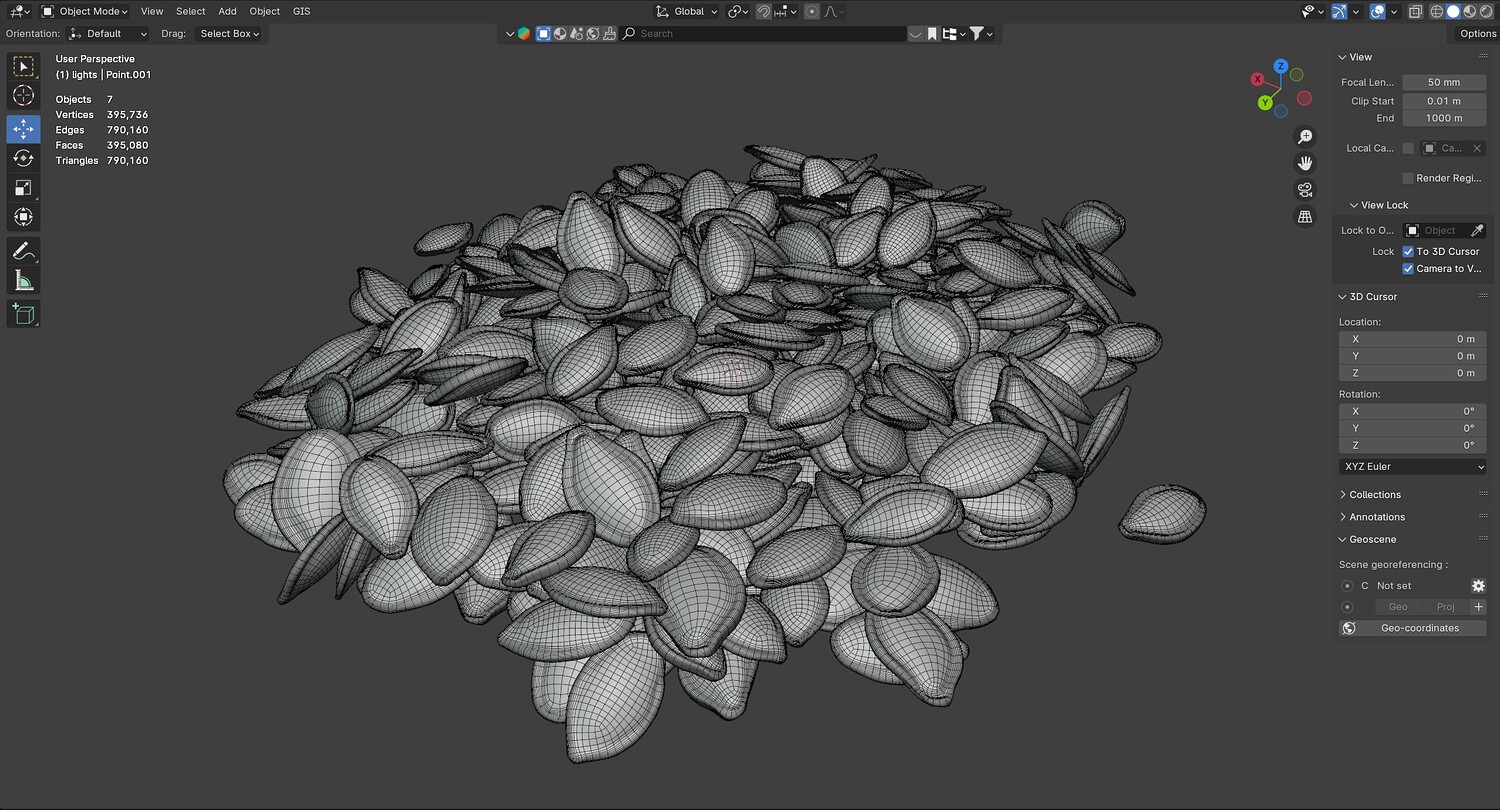Image resolution: width=1500 pixels, height=810 pixels.
Task: Switch to solid viewport shading
Action: pos(1453,12)
